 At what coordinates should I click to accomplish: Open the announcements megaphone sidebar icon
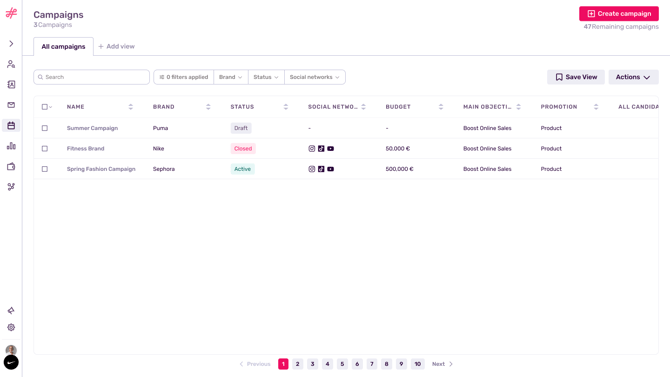coord(11,310)
